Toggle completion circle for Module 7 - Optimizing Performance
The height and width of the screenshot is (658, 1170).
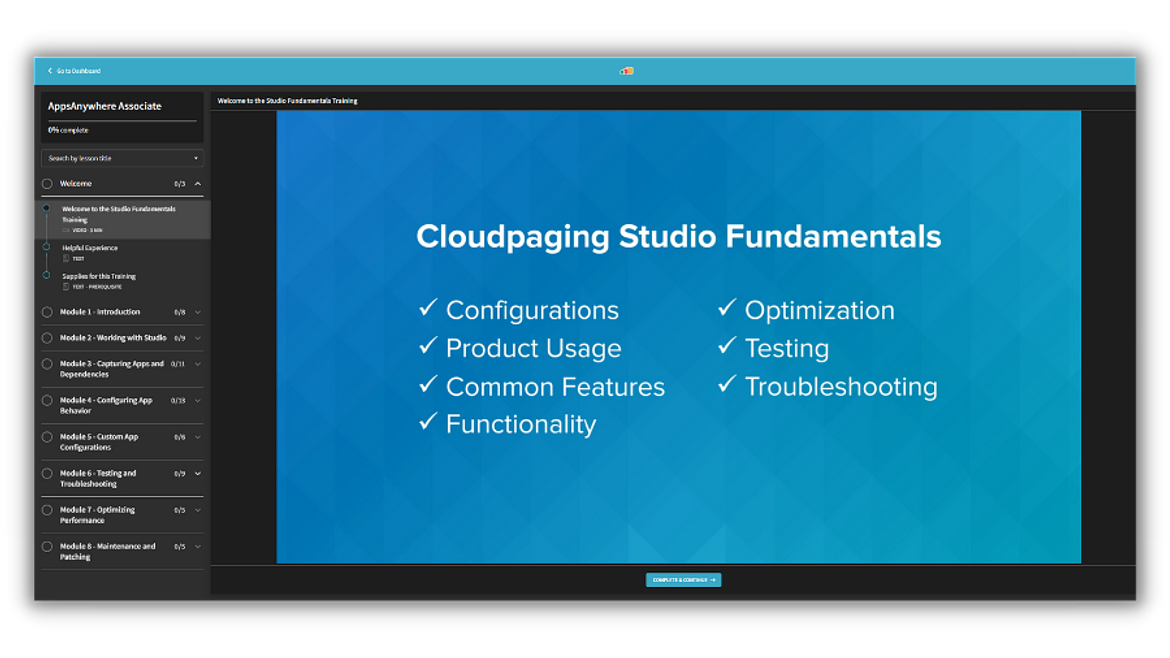click(47, 510)
